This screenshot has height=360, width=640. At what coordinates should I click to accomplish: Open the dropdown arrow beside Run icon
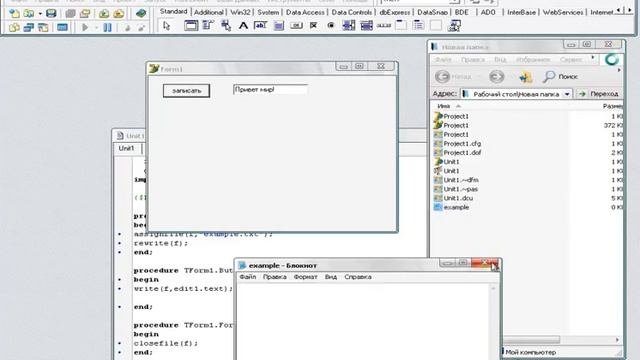pos(96,28)
